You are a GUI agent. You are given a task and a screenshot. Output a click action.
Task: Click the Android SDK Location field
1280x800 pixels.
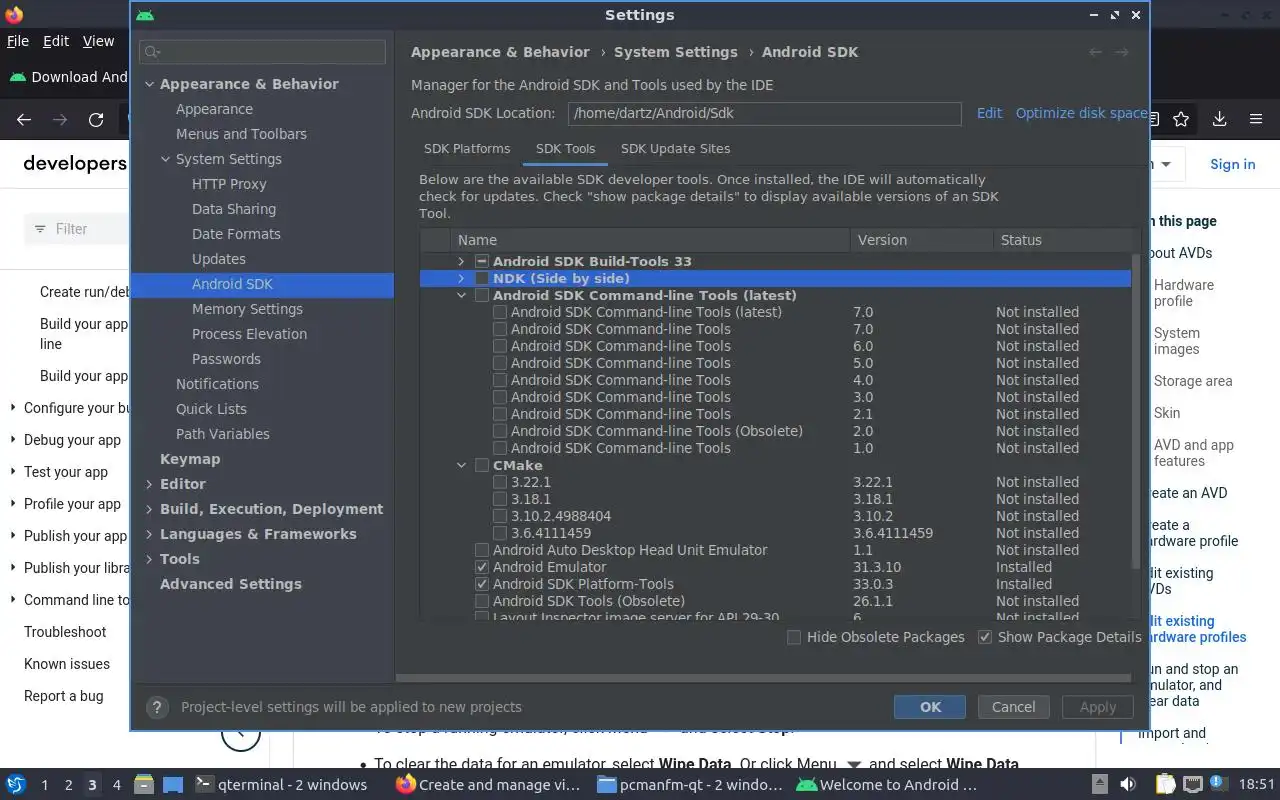click(764, 113)
